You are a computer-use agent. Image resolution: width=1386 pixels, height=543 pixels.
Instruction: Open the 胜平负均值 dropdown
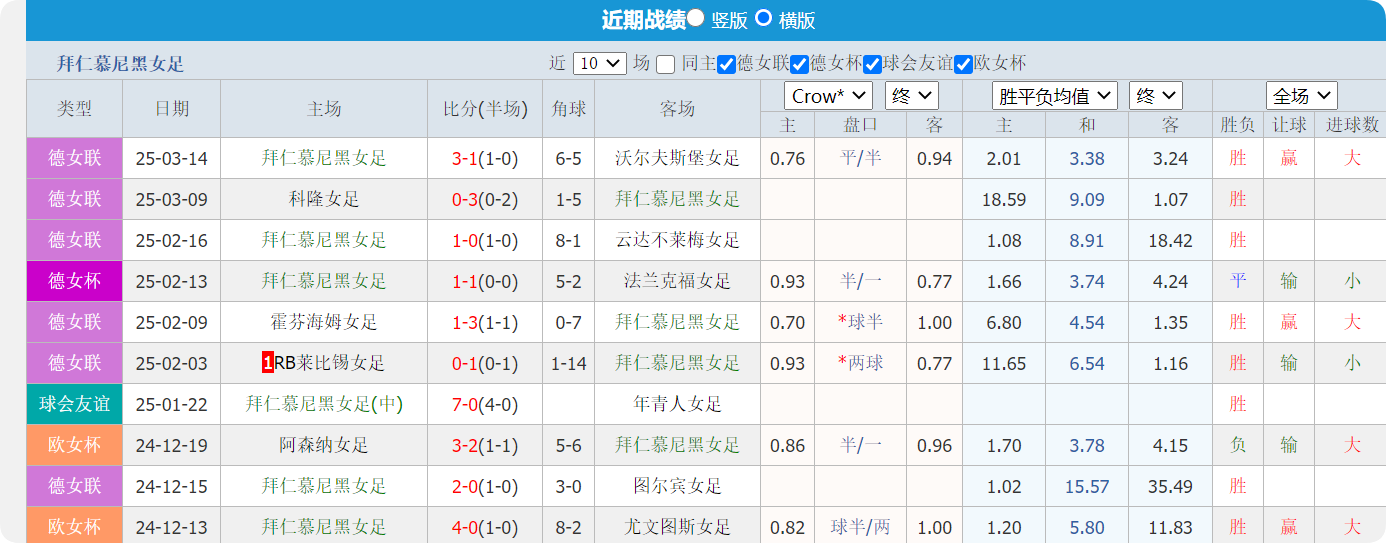click(1054, 96)
